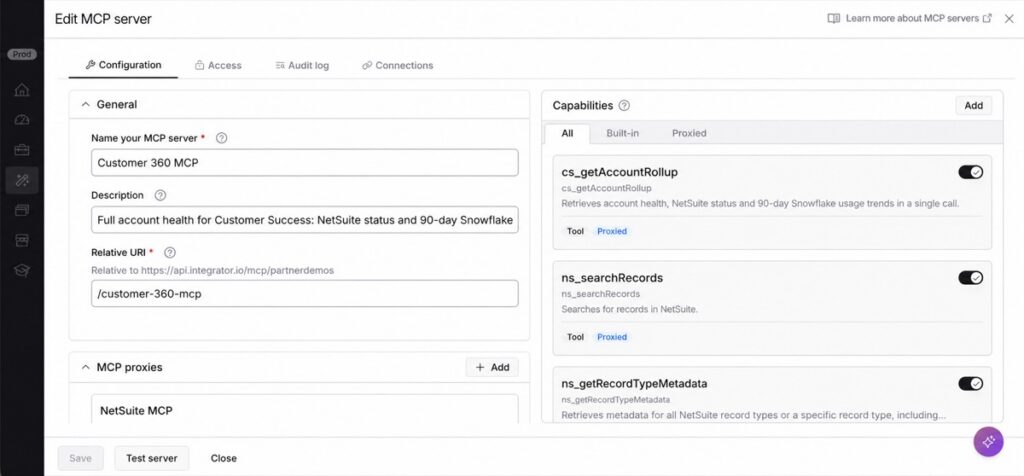Screen dimensions: 1024x476
Task: Close the Edit MCP server dialog with X
Action: (x=1009, y=19)
